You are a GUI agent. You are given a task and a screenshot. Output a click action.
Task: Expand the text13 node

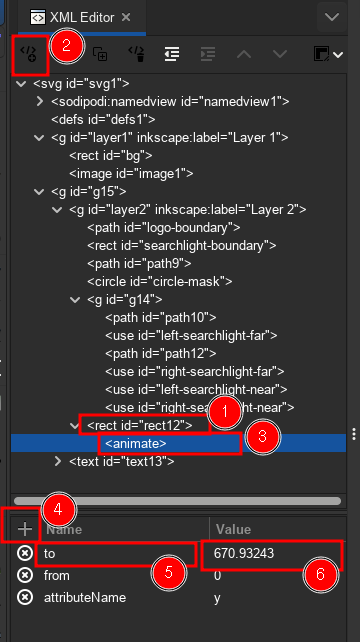coord(58,461)
